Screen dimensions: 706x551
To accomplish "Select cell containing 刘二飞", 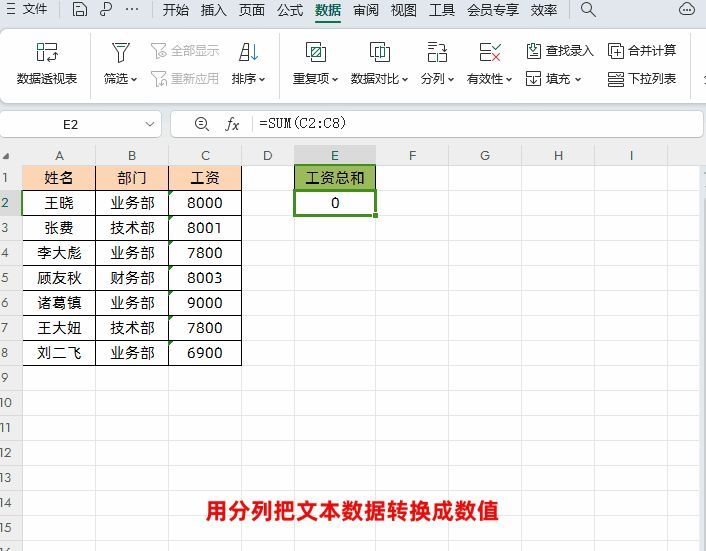I will click(59, 353).
